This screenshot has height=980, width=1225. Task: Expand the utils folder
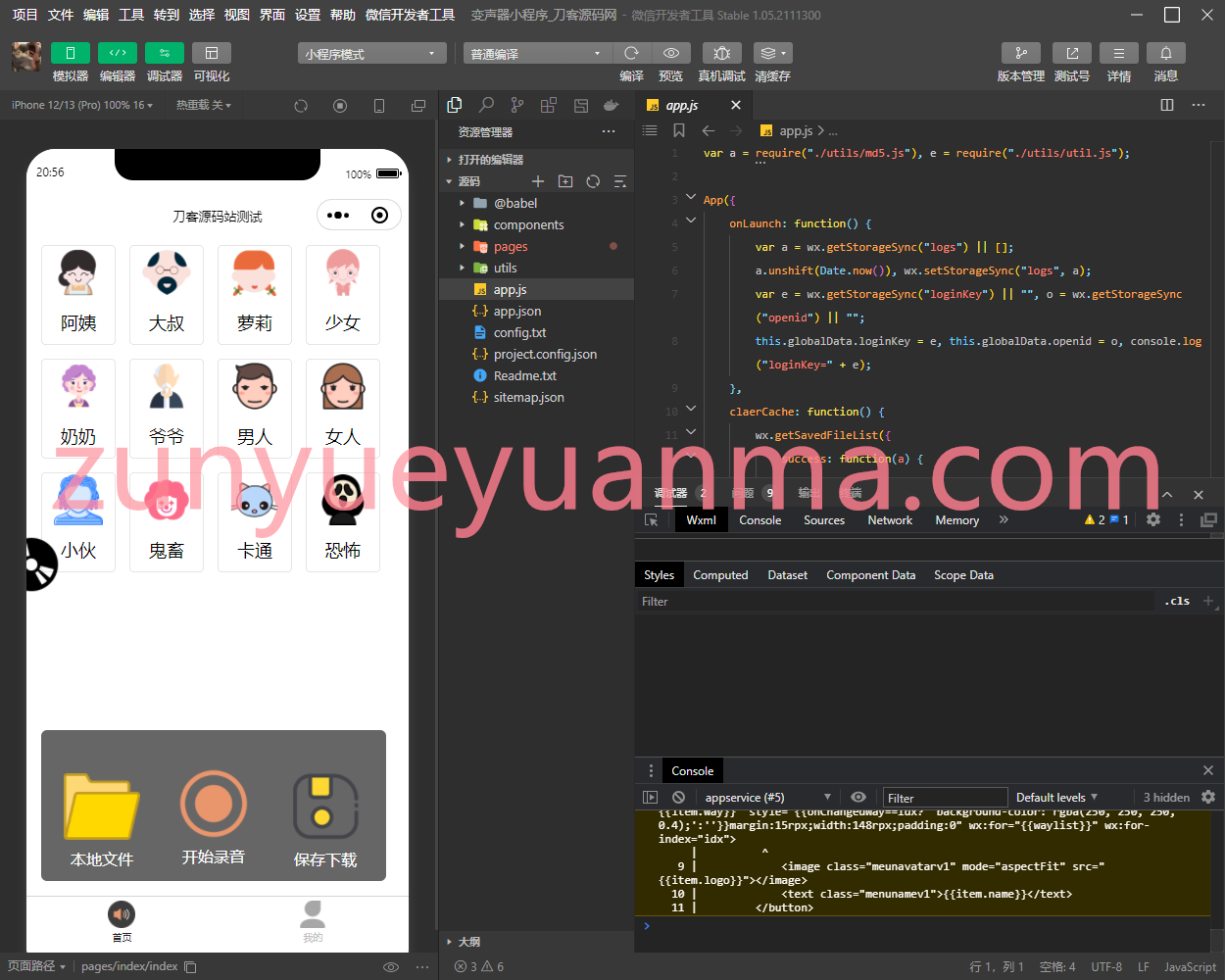point(537,268)
